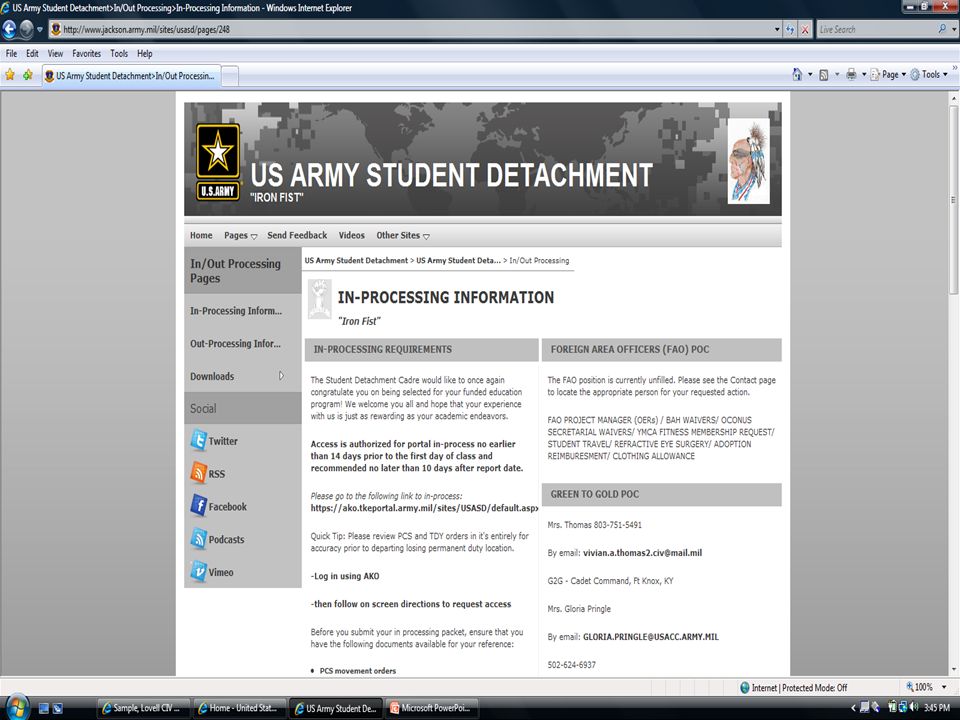Viewport: 960px width, 720px height.
Task: Switch to Sample, Lovell CIV taskbar window
Action: pyautogui.click(x=143, y=708)
